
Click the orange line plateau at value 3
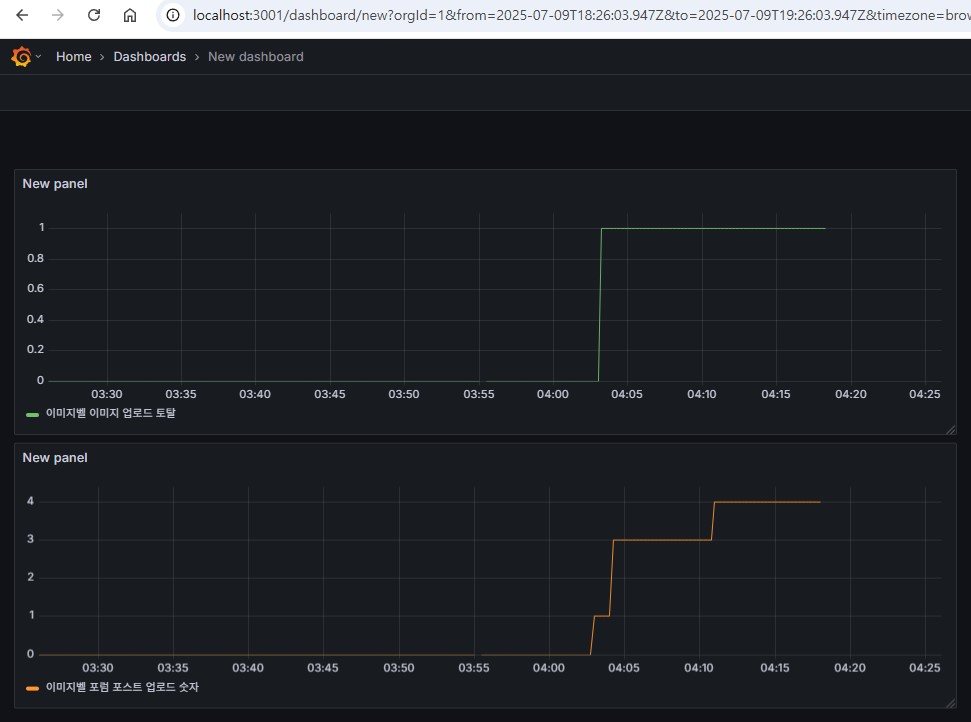click(660, 540)
